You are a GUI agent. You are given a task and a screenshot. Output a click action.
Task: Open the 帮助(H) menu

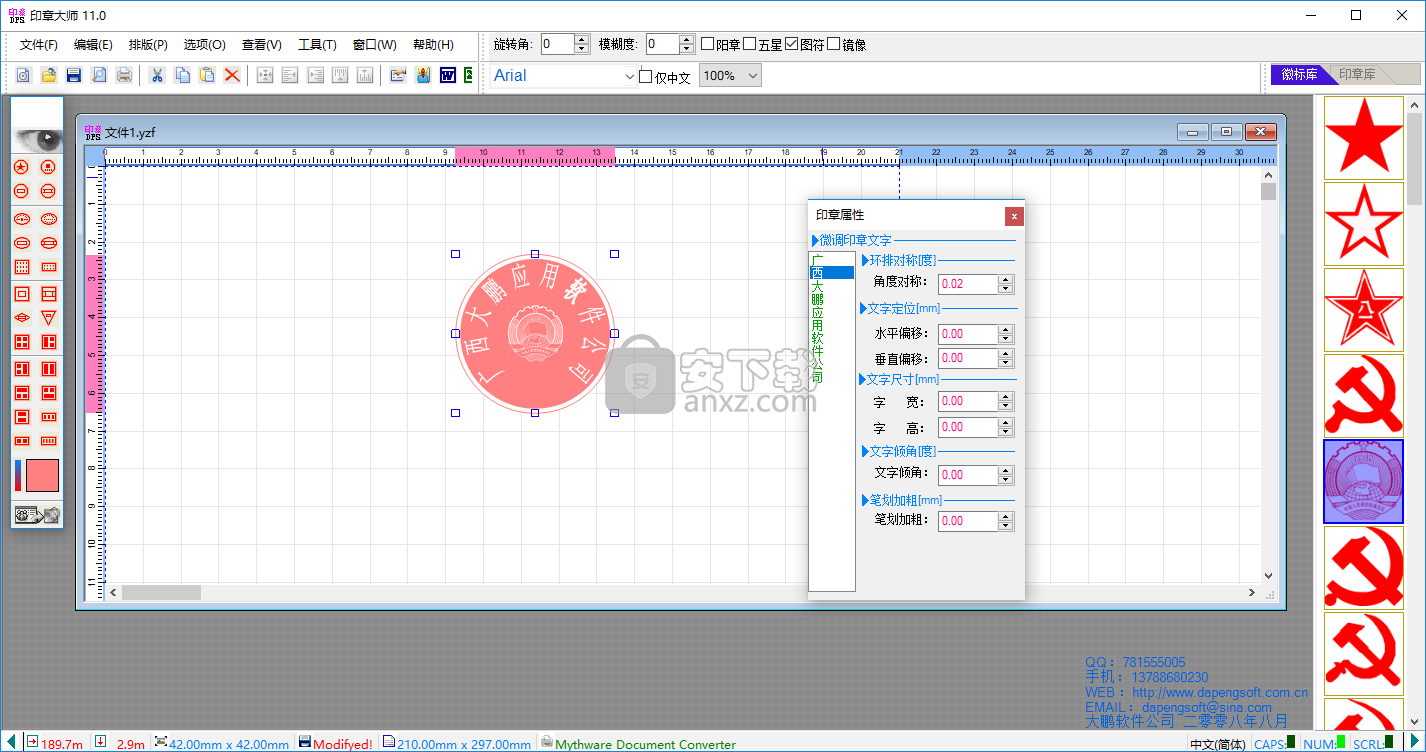(x=433, y=45)
